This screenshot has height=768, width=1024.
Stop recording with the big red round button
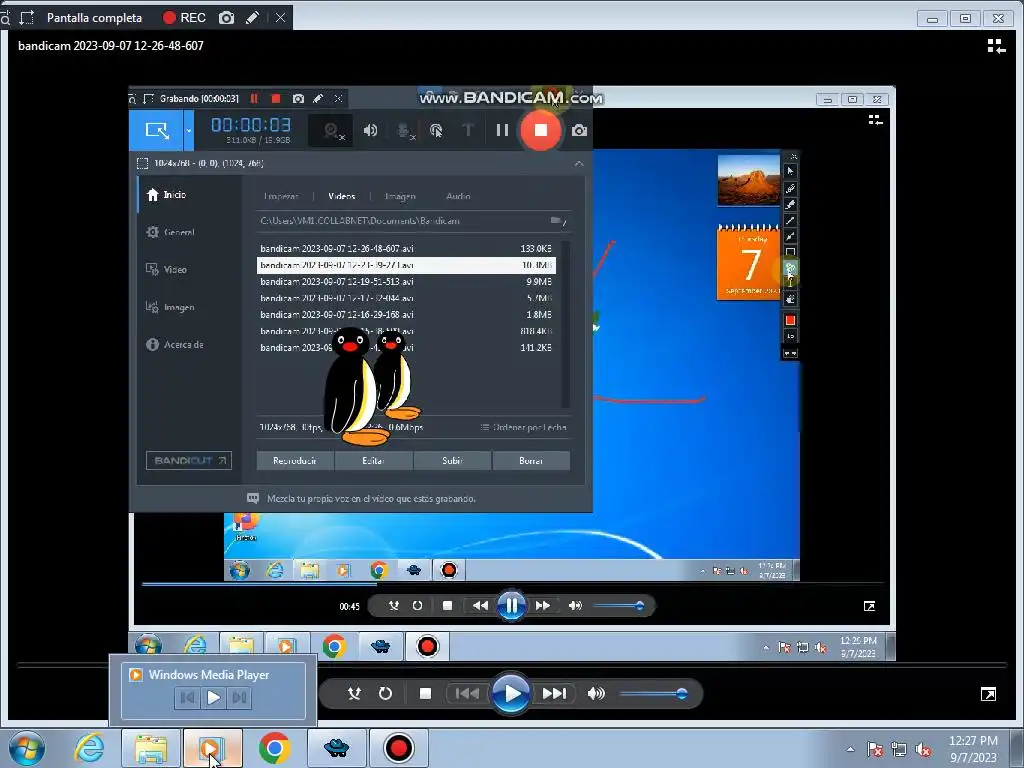540,130
